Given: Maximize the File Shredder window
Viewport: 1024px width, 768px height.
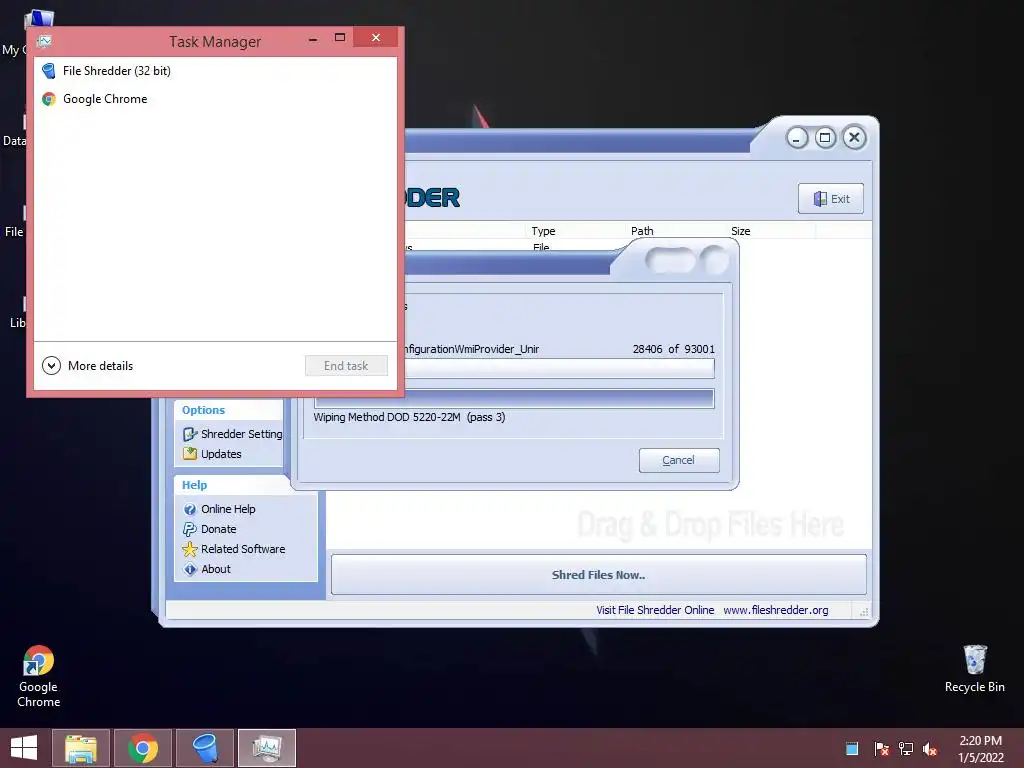Looking at the screenshot, I should (x=825, y=138).
